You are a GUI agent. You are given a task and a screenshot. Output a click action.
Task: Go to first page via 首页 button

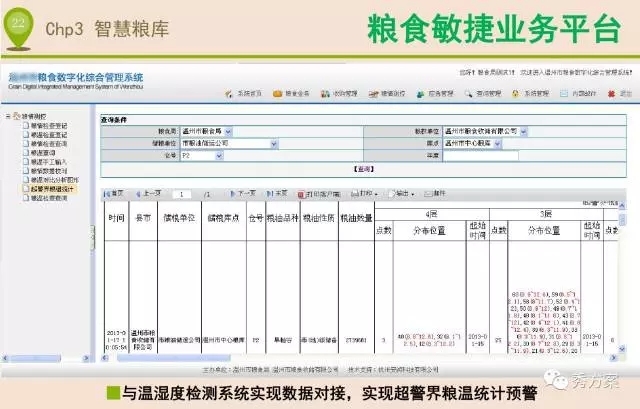[113, 193]
